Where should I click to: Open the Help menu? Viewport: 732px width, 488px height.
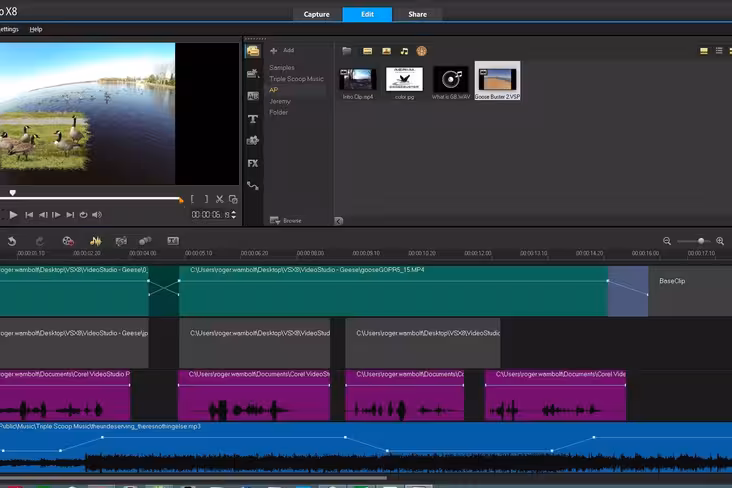(36, 29)
